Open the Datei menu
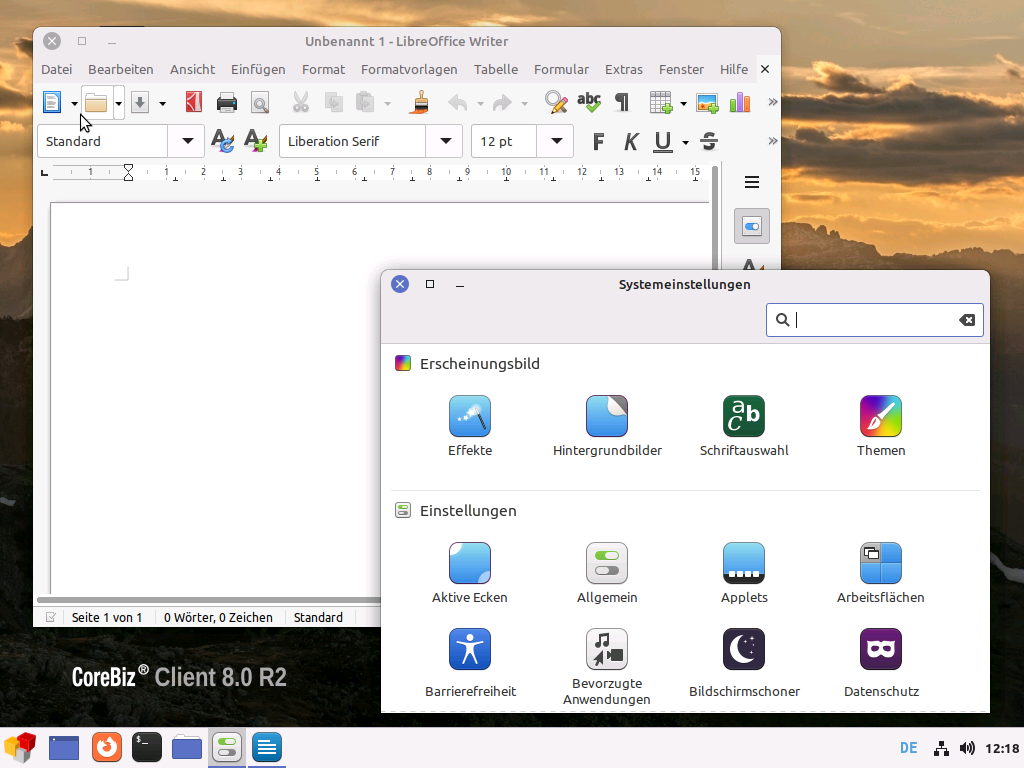The width and height of the screenshot is (1024, 768). (57, 69)
